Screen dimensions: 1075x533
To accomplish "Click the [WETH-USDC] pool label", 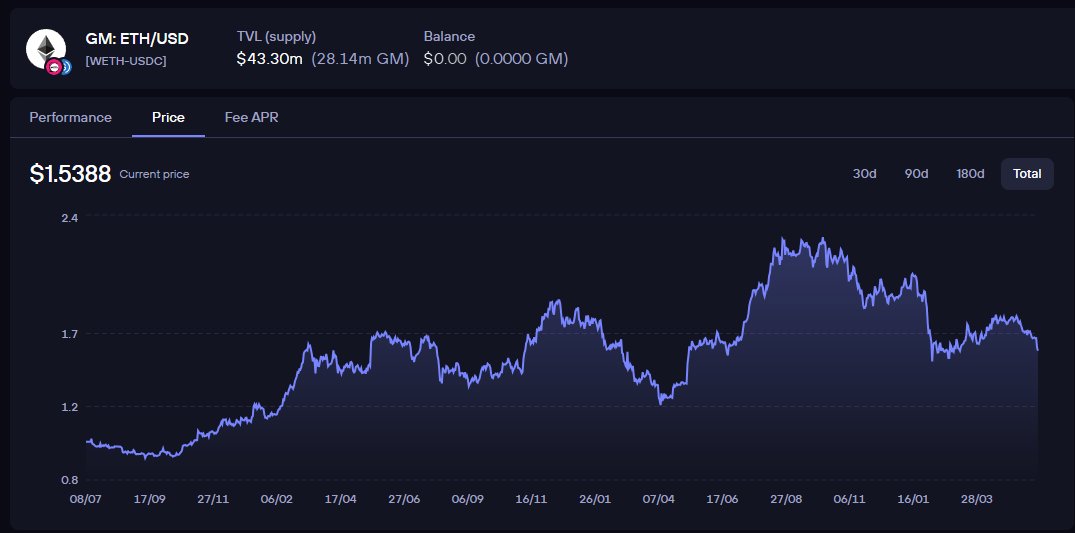I will [x=126, y=61].
